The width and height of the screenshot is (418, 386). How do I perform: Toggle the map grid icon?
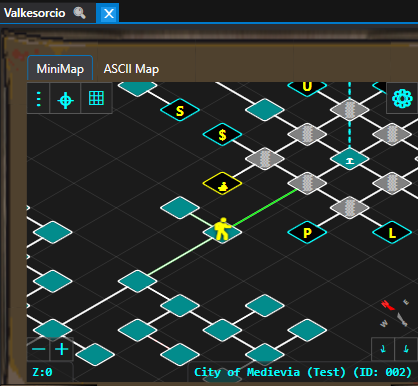[96, 98]
